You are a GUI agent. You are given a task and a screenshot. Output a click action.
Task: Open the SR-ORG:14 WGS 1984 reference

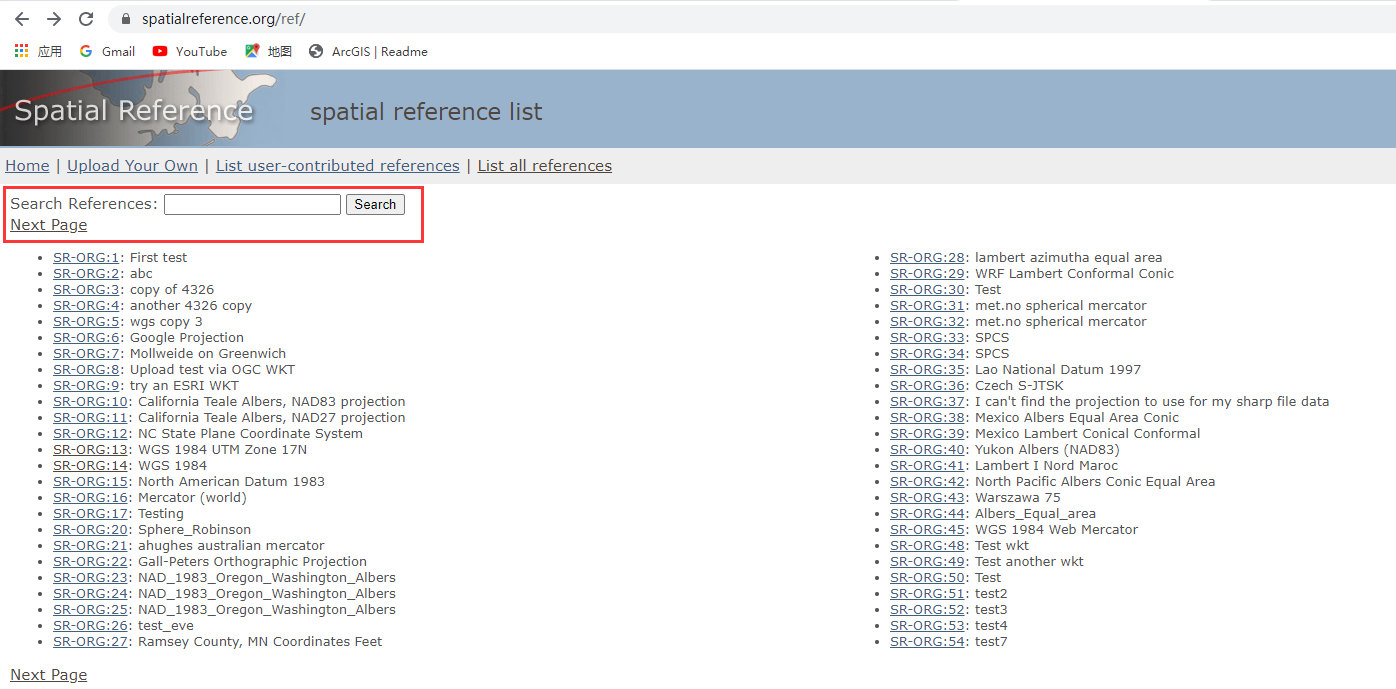(x=91, y=465)
